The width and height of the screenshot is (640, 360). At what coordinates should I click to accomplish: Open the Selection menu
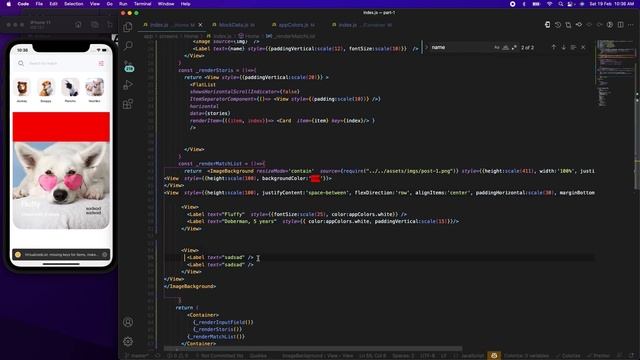[74, 4]
